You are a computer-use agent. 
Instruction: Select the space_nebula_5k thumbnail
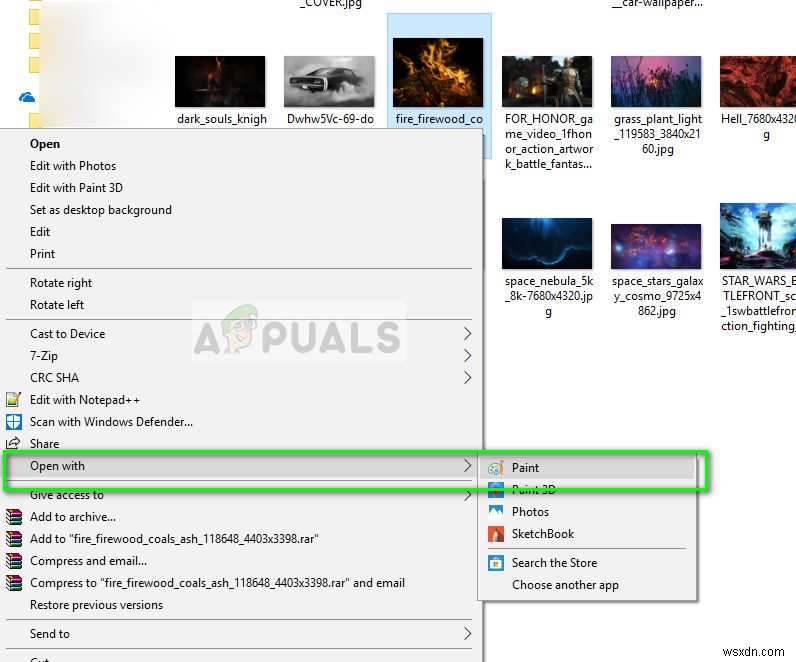point(547,243)
